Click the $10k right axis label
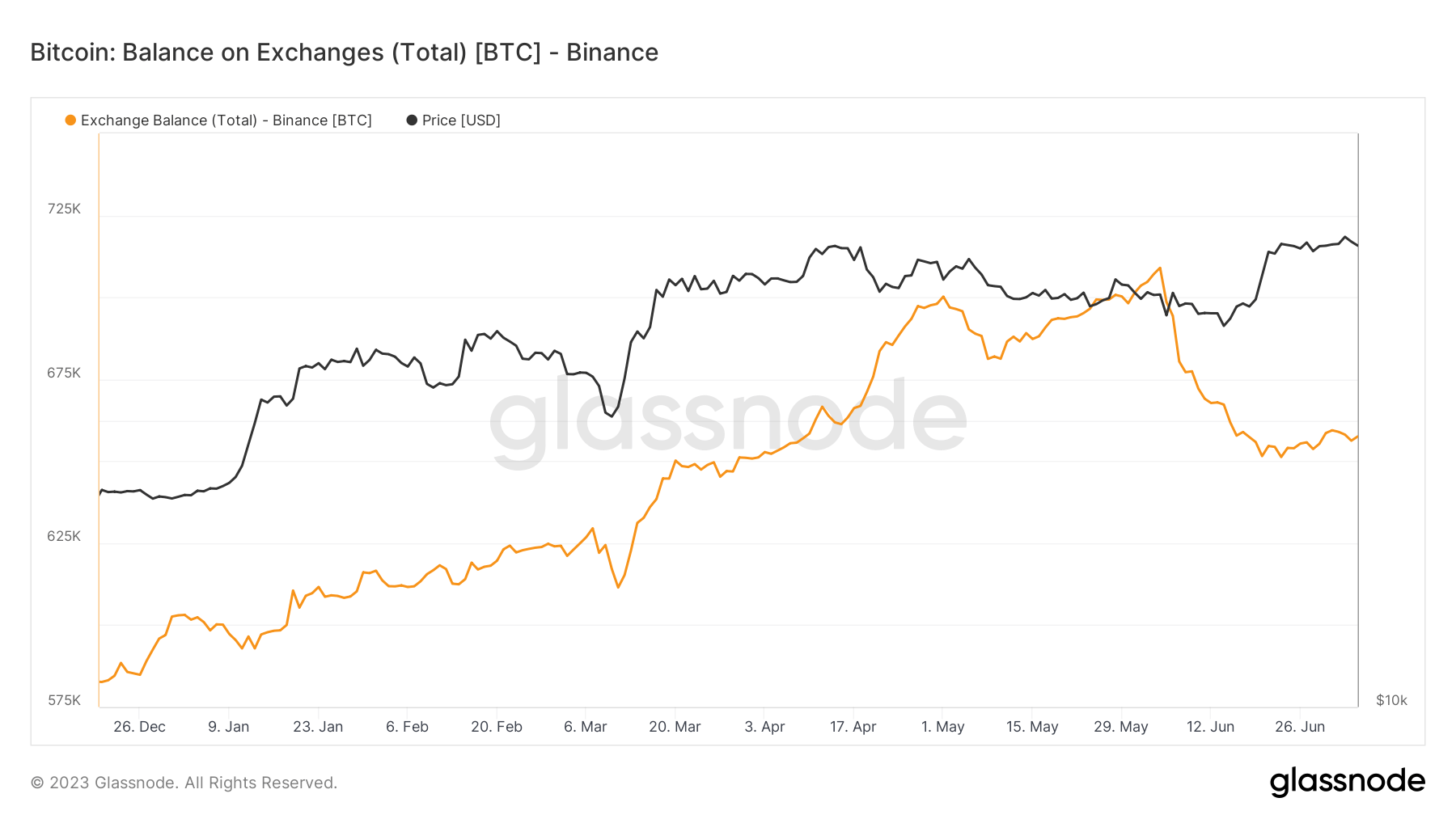1456x819 pixels. (1391, 700)
